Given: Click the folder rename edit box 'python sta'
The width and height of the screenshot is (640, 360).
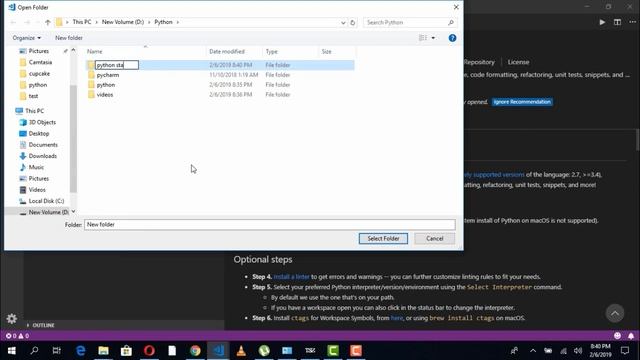Looking at the screenshot, I should pos(117,65).
